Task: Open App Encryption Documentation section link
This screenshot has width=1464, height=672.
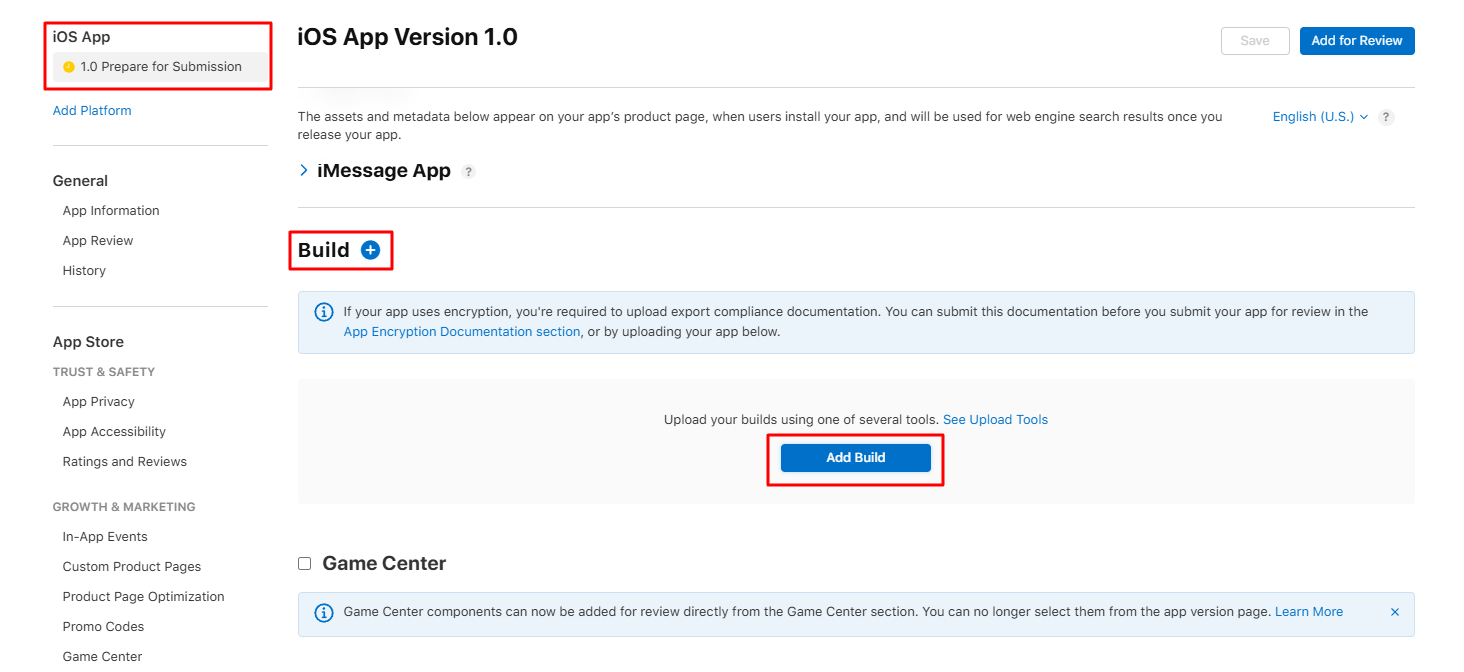Action: click(462, 332)
